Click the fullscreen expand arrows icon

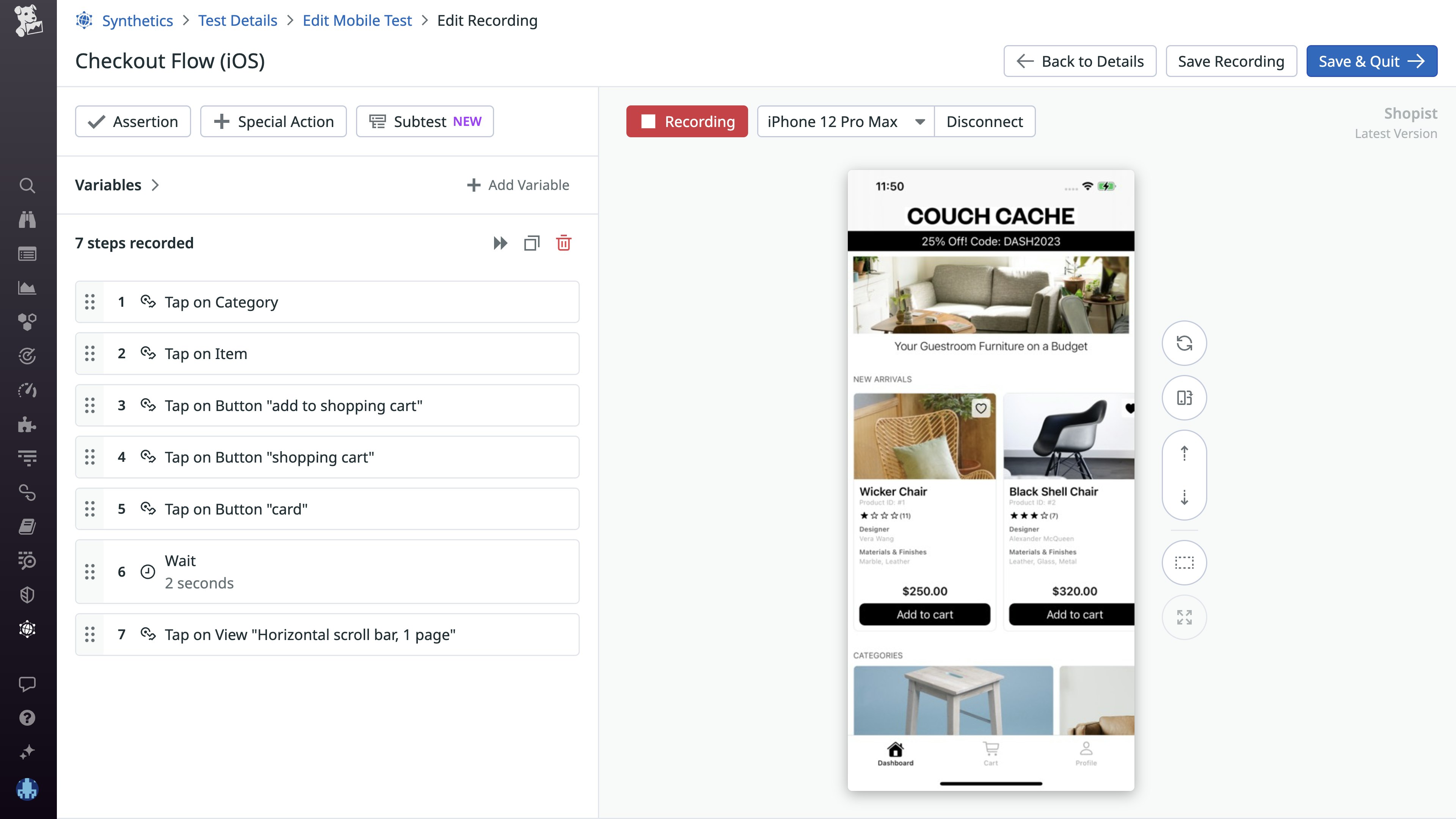click(x=1184, y=617)
